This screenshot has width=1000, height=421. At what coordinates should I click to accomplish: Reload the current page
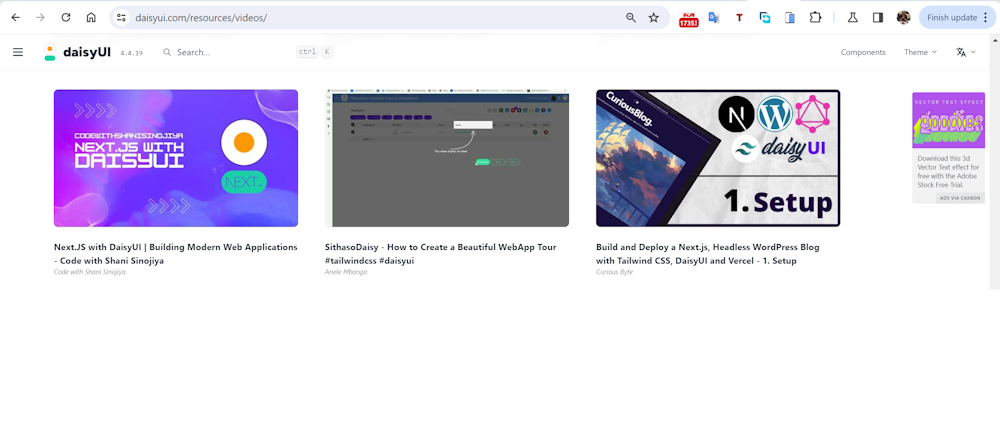[66, 18]
